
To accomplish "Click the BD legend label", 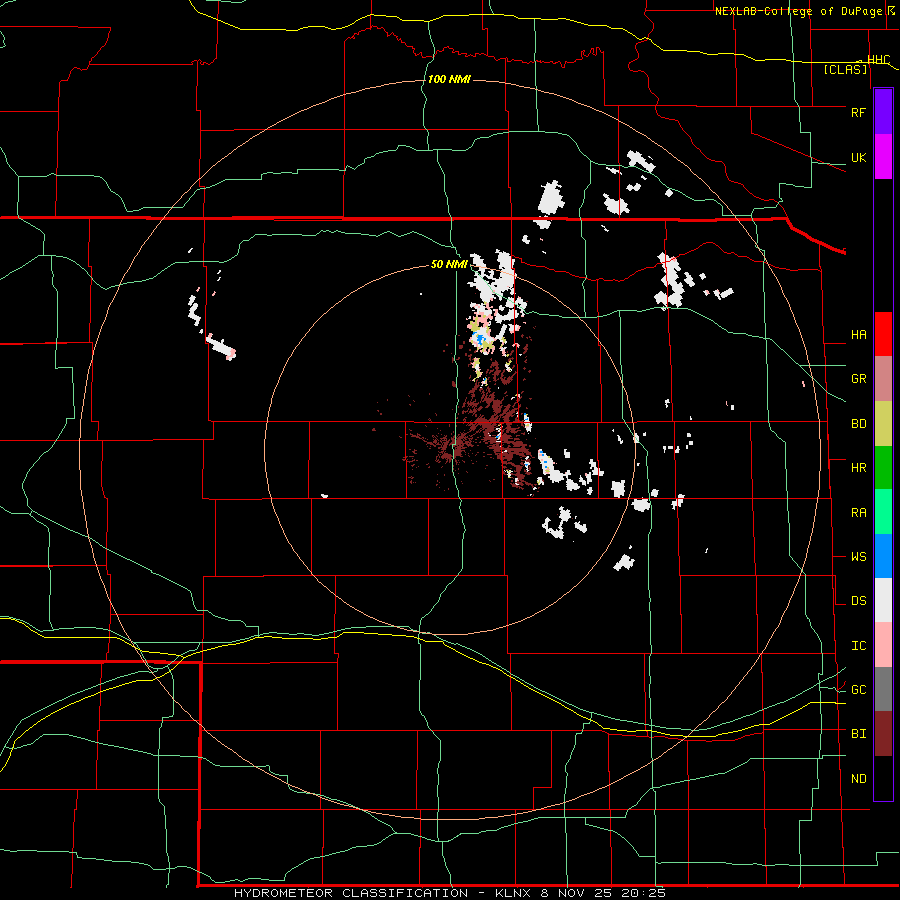I will (x=858, y=424).
